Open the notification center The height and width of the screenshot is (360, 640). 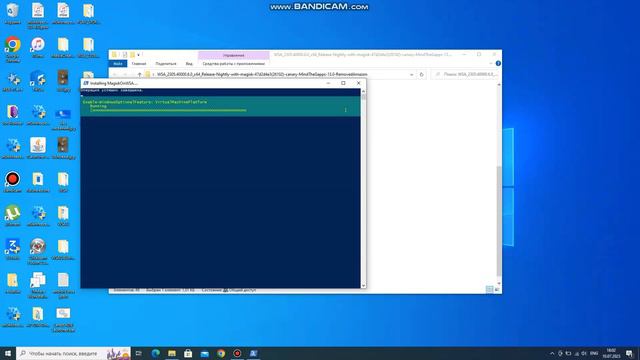pyautogui.click(x=629, y=353)
